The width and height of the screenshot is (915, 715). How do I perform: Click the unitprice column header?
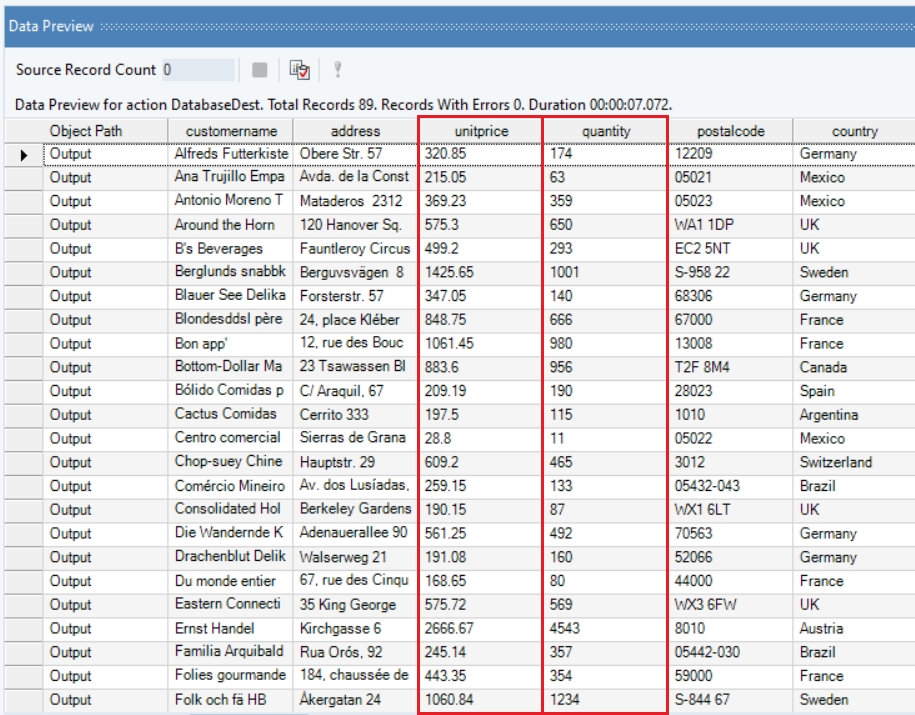481,131
